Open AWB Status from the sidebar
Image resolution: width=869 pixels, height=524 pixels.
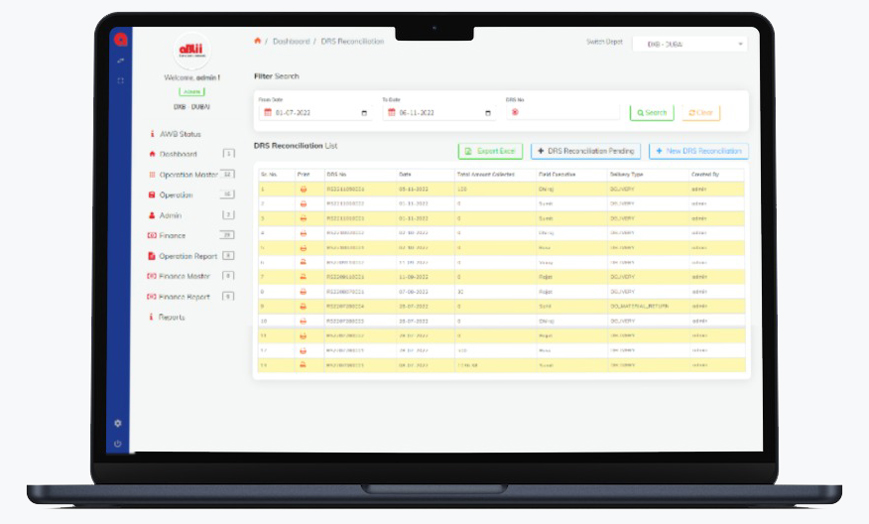point(180,134)
